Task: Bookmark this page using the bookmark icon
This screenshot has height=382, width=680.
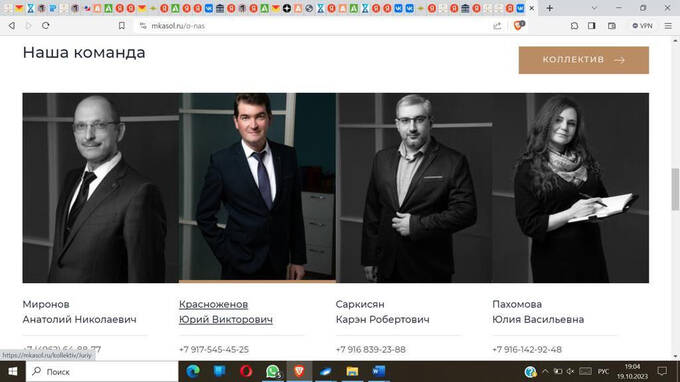Action: click(121, 26)
